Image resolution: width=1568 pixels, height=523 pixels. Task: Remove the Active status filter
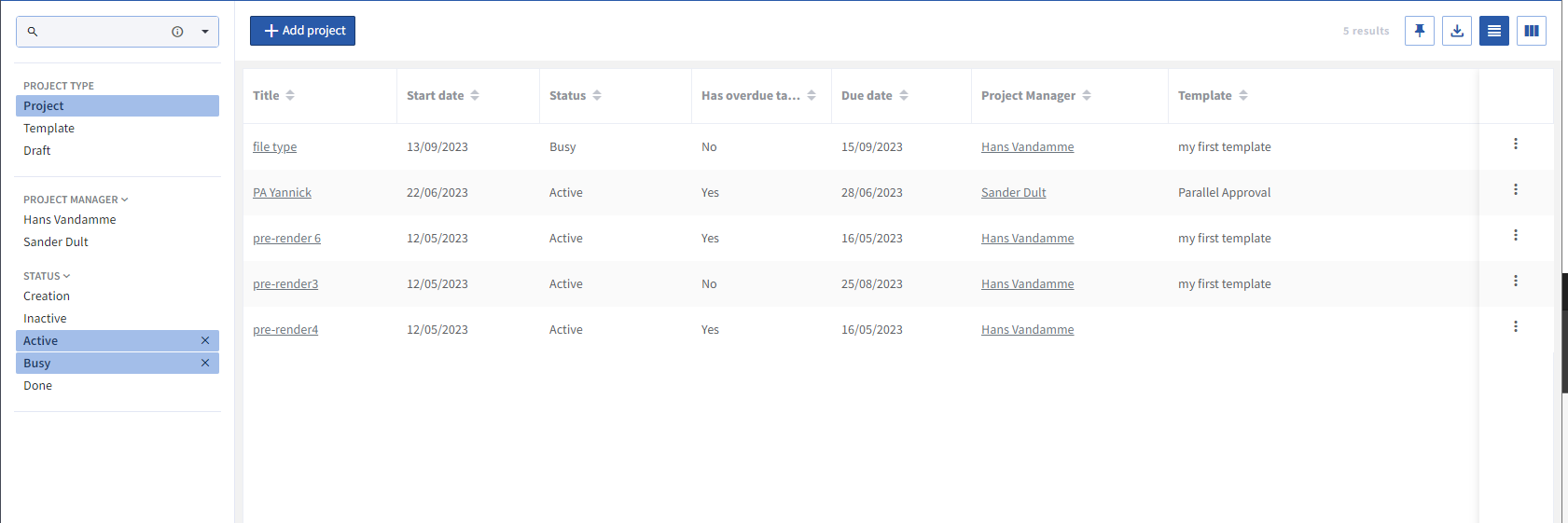point(205,340)
